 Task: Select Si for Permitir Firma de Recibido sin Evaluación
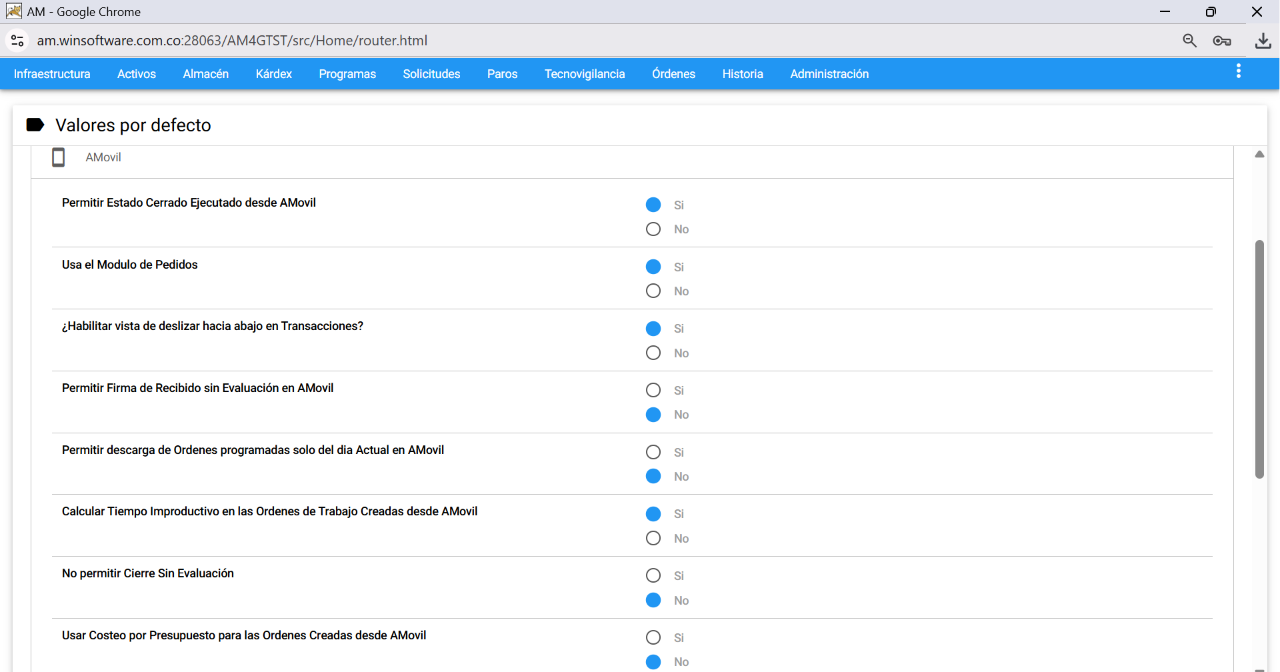653,390
